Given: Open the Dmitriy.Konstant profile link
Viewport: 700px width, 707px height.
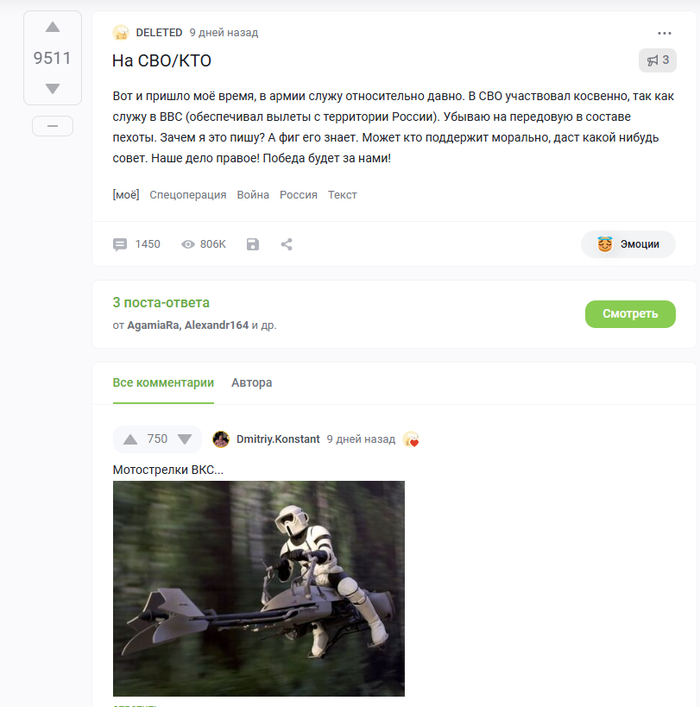Looking at the screenshot, I should tap(278, 439).
